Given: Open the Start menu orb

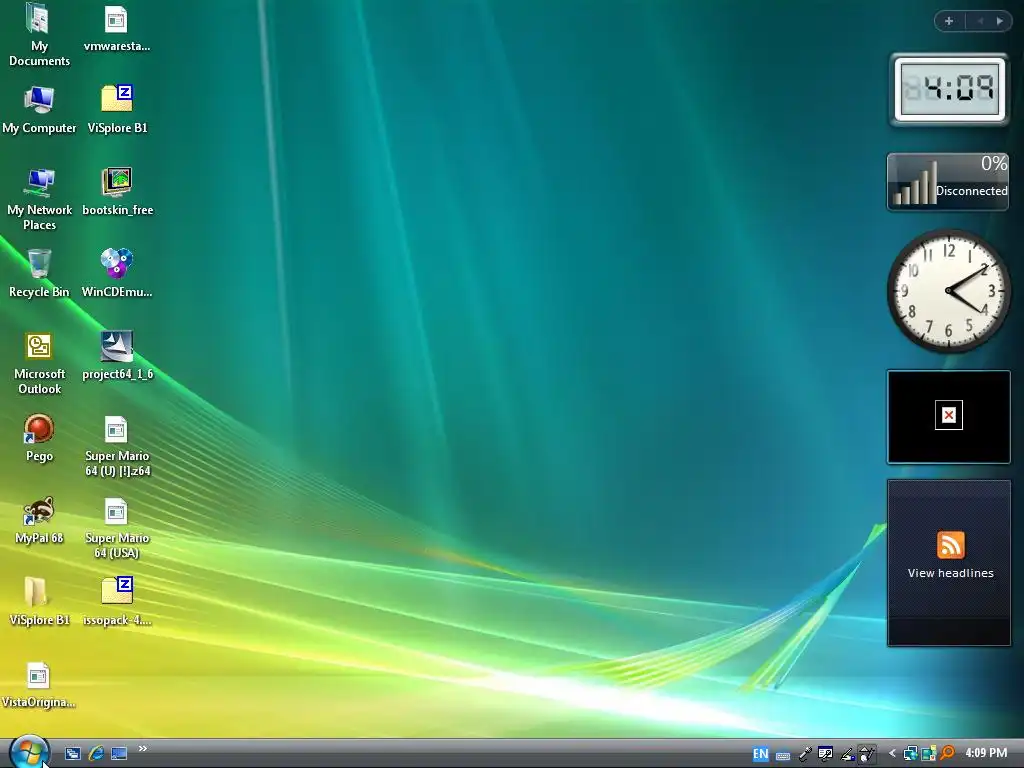Looking at the screenshot, I should click(x=29, y=752).
